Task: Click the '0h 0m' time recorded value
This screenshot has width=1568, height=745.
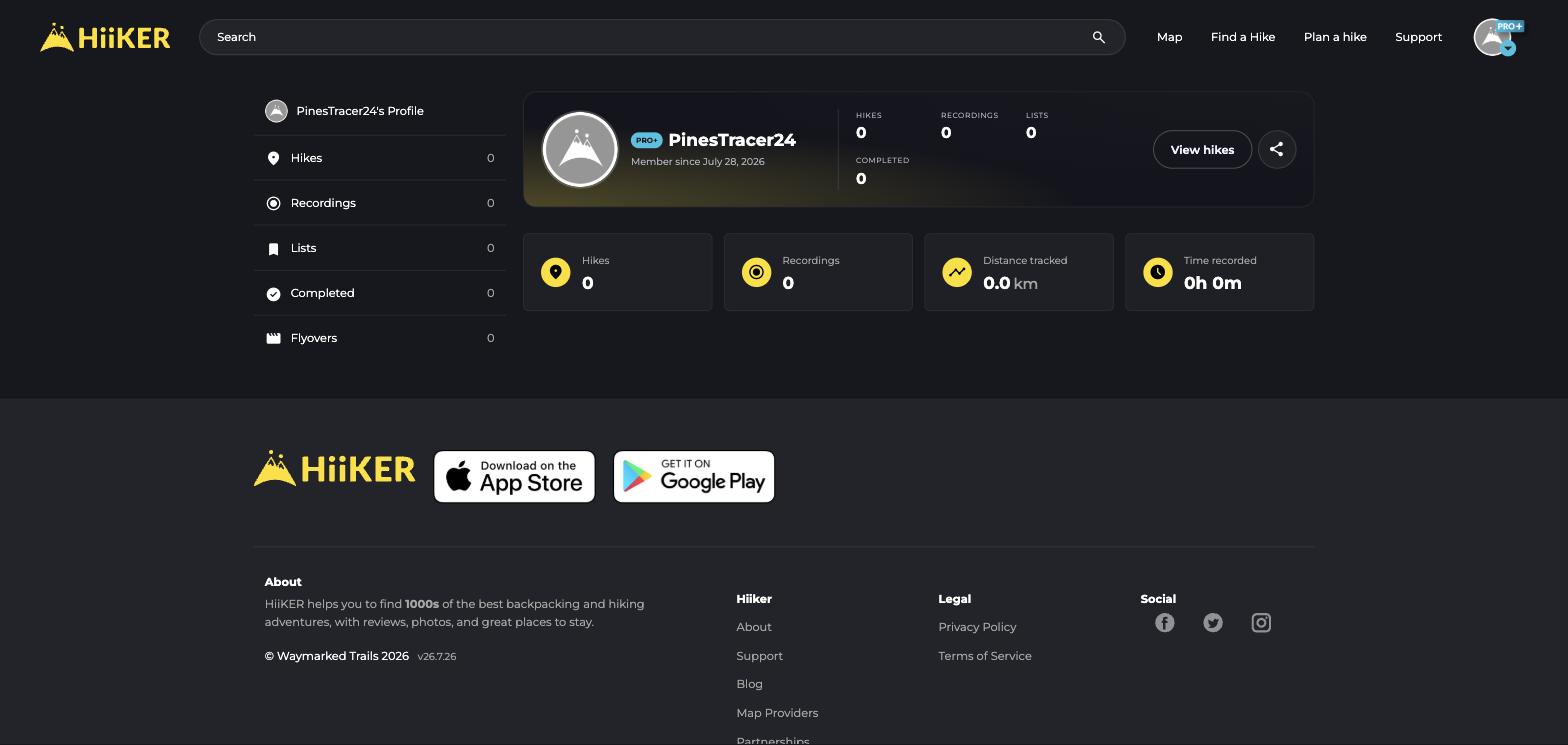Action: point(1213,284)
